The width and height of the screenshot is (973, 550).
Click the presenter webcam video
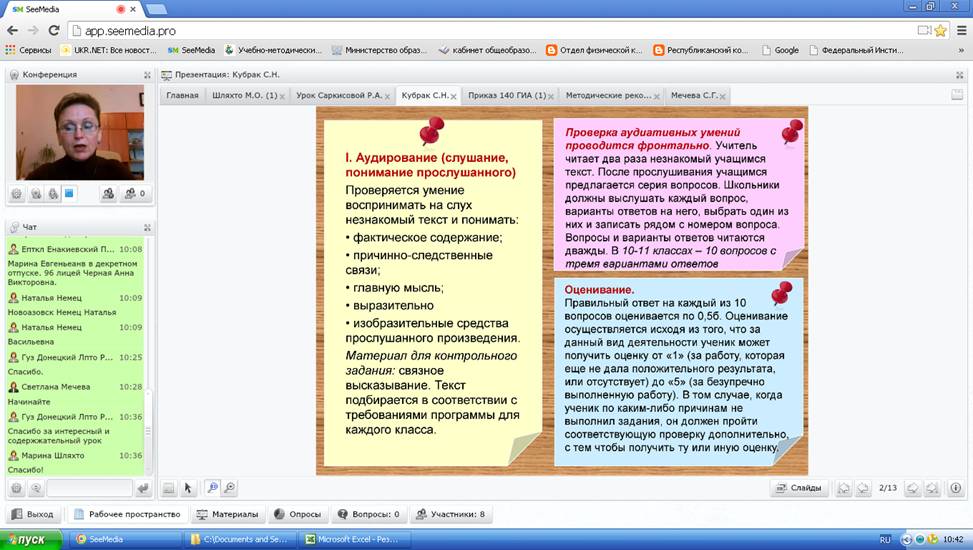(x=80, y=133)
